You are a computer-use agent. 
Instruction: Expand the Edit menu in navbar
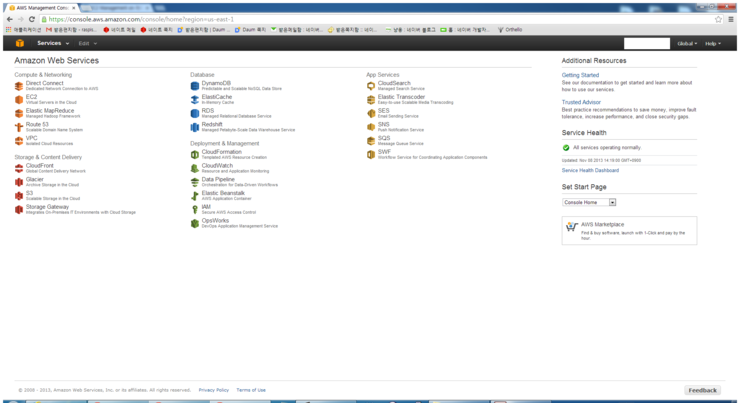coord(88,43)
